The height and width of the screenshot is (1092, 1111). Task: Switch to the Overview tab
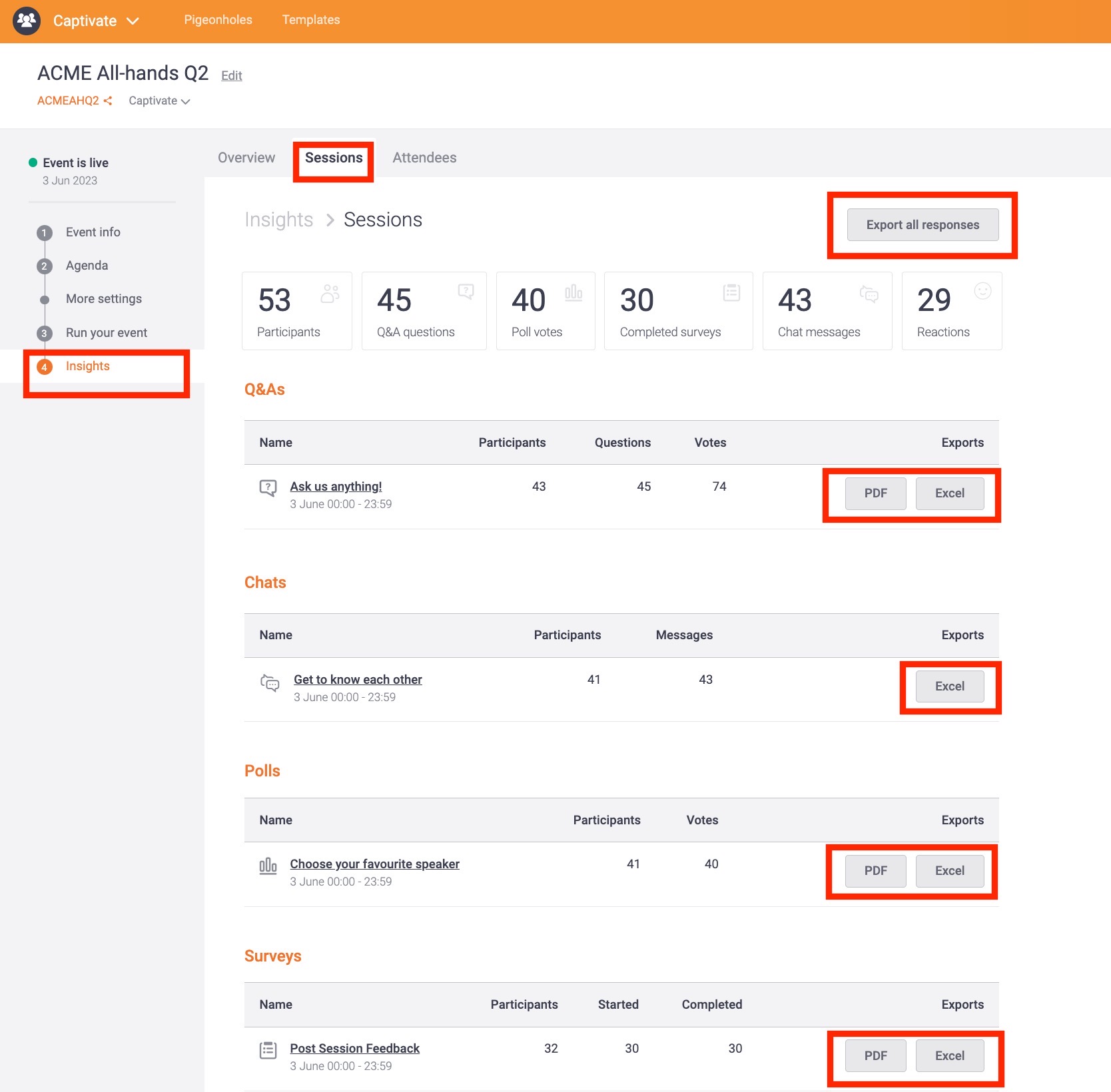pos(246,158)
